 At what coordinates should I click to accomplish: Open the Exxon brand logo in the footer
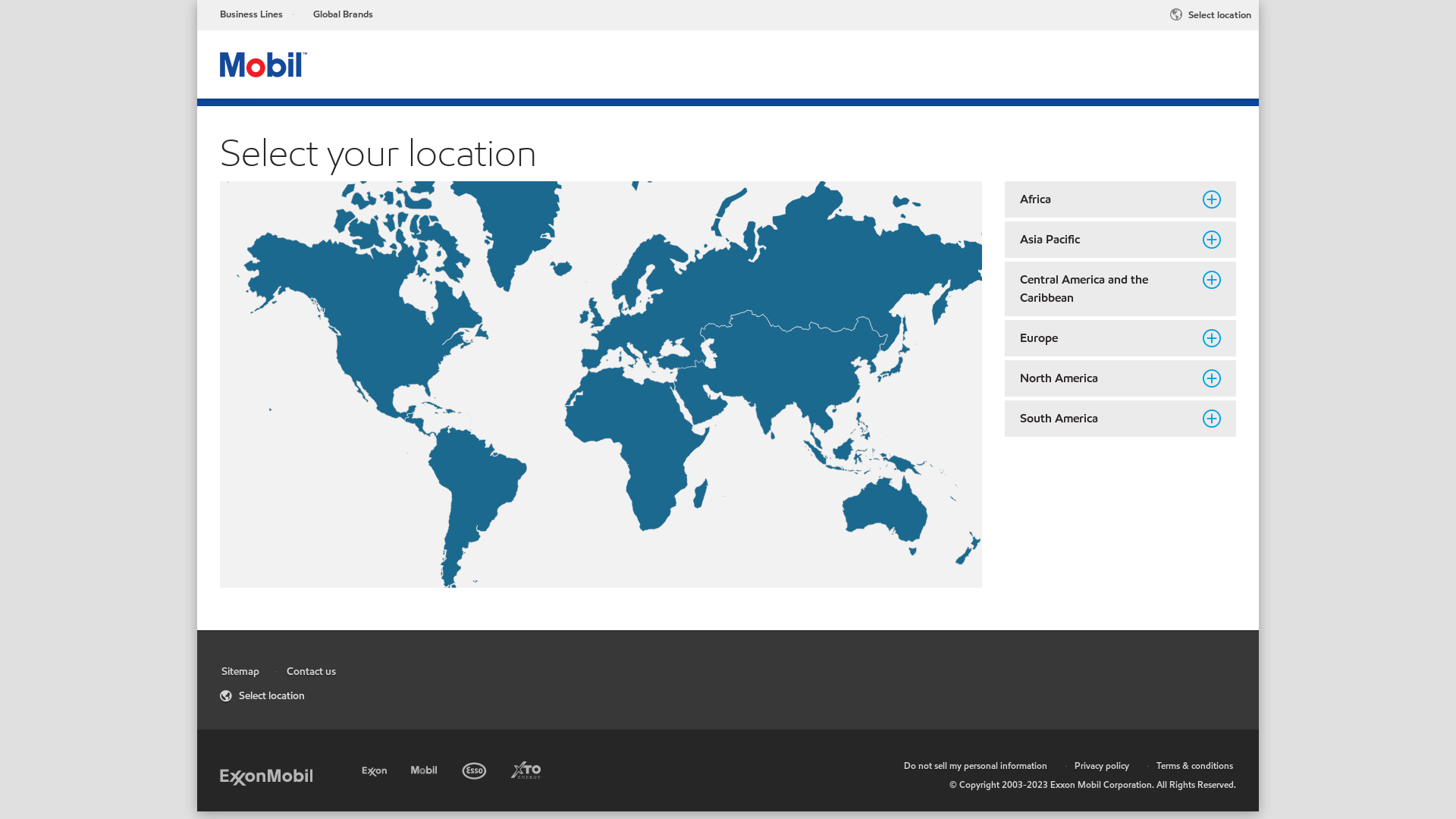coord(375,771)
